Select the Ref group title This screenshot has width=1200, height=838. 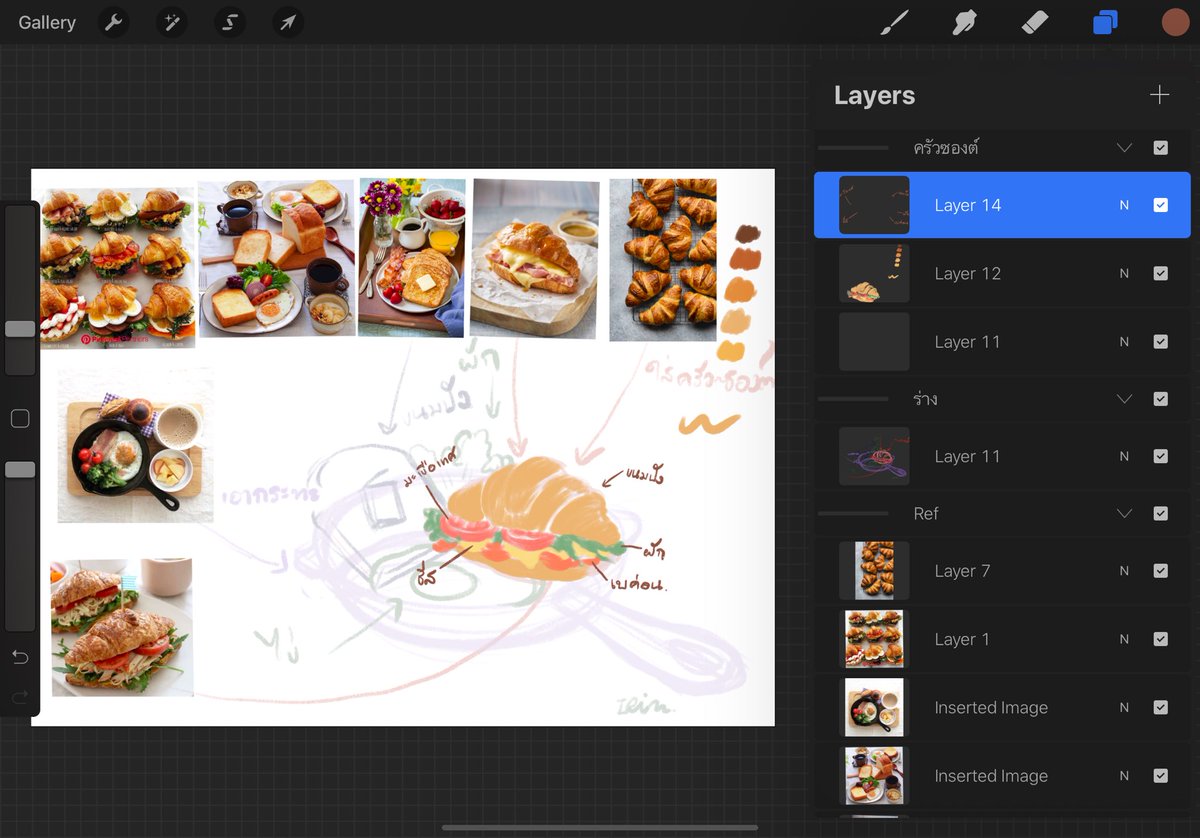926,514
